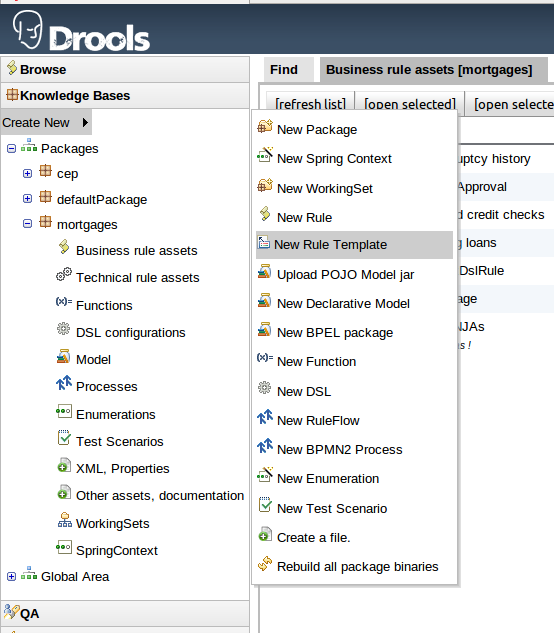Click the Technical rule assets gears icon
Screen dimensions: 554x633
click(64, 274)
